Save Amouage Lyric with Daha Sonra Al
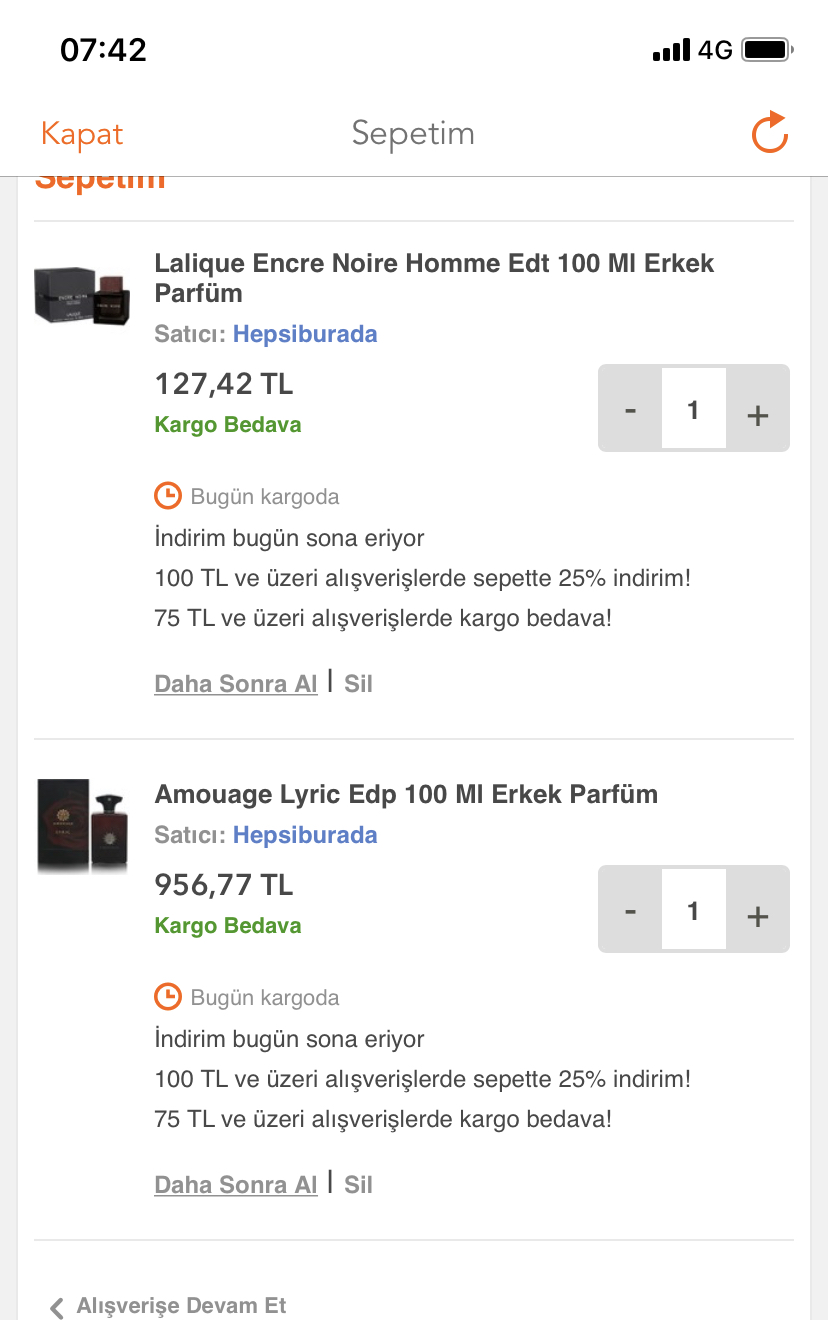Screen dimensions: 828x1320 236,1185
